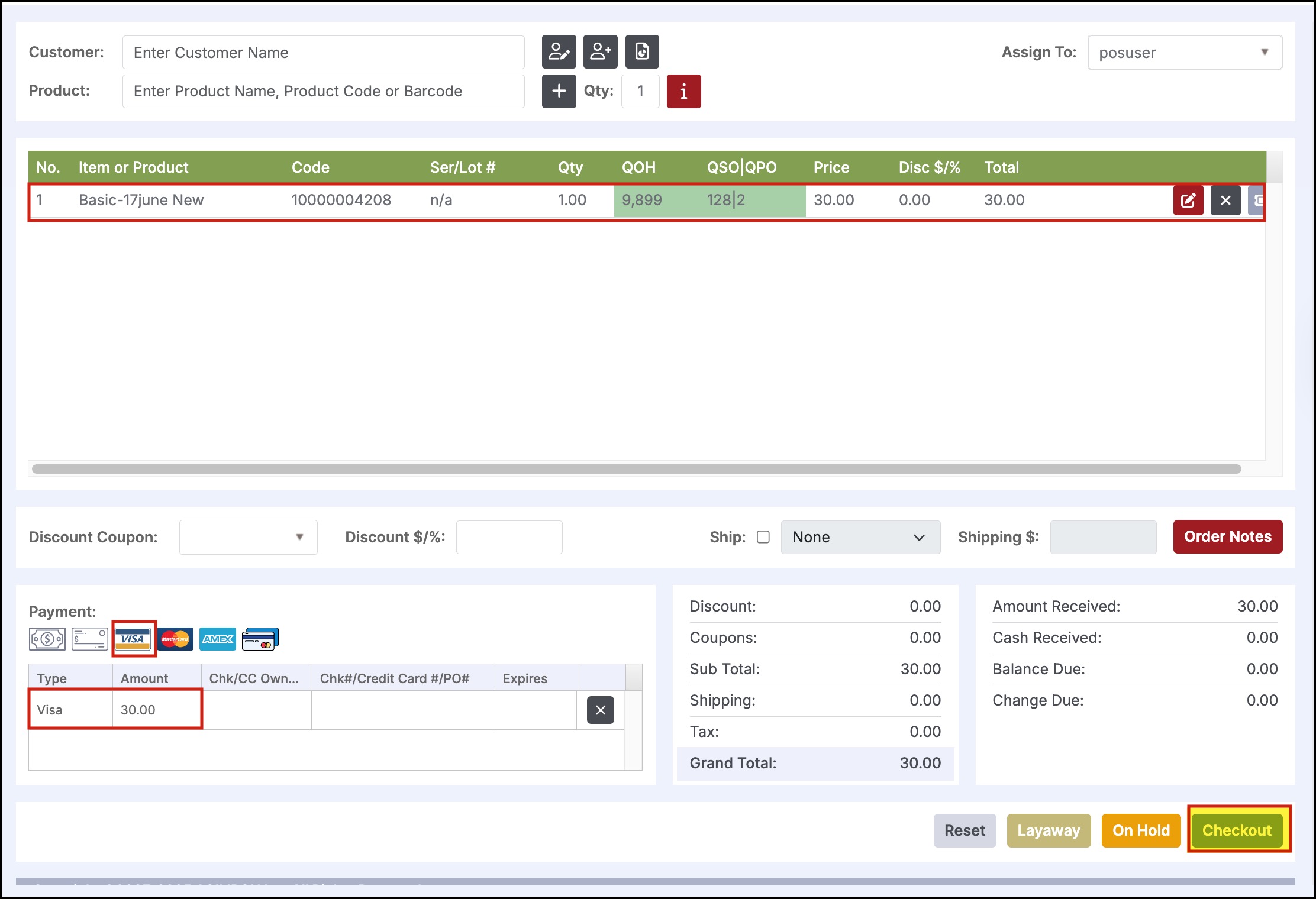Enable the Ship checkbox
The height and width of the screenshot is (899, 1316).
click(x=763, y=537)
